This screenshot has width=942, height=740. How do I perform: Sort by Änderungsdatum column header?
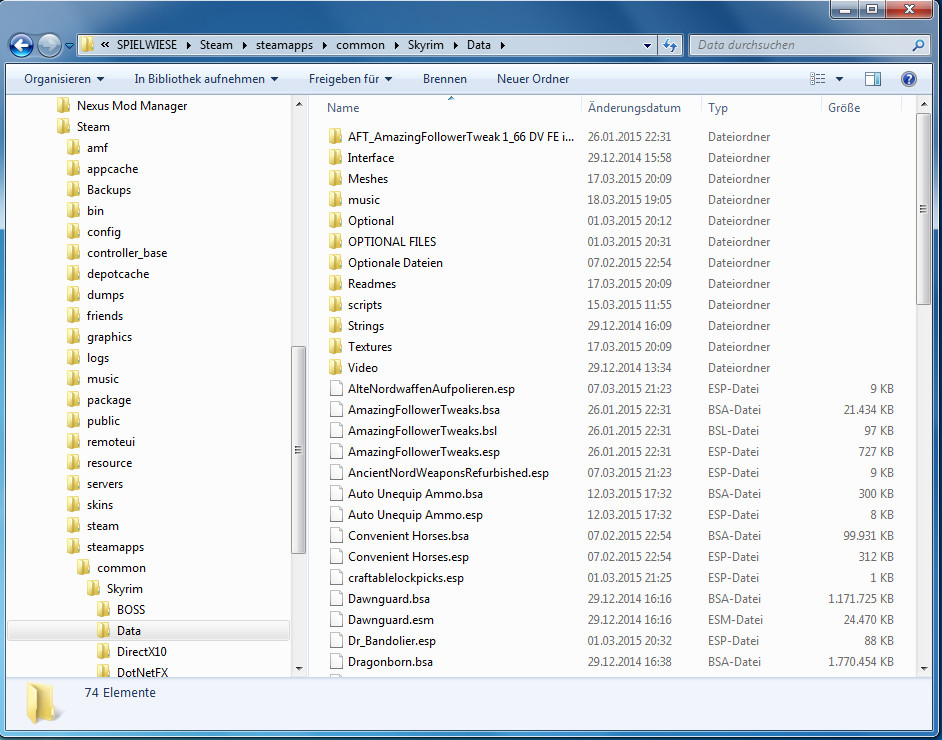pyautogui.click(x=634, y=108)
